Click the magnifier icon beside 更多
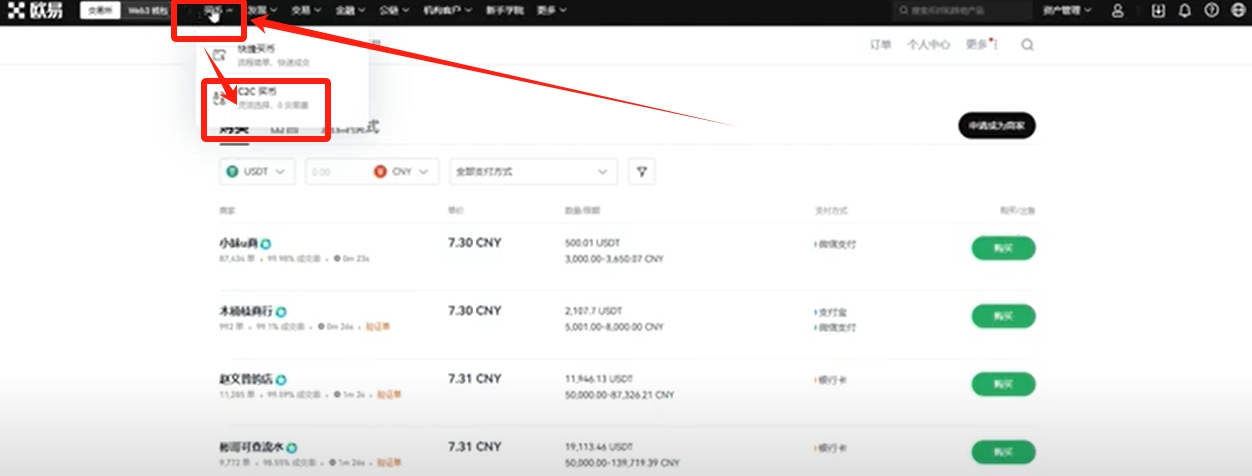Screen dimensions: 1252x476 1027,45
